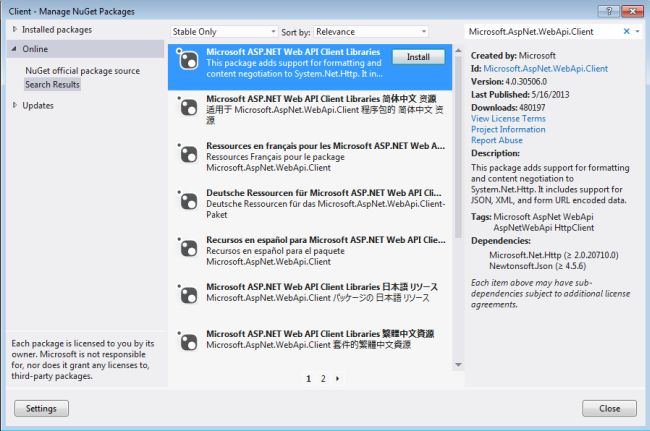
Task: Open the search box history dropdown arrow
Action: (637, 31)
